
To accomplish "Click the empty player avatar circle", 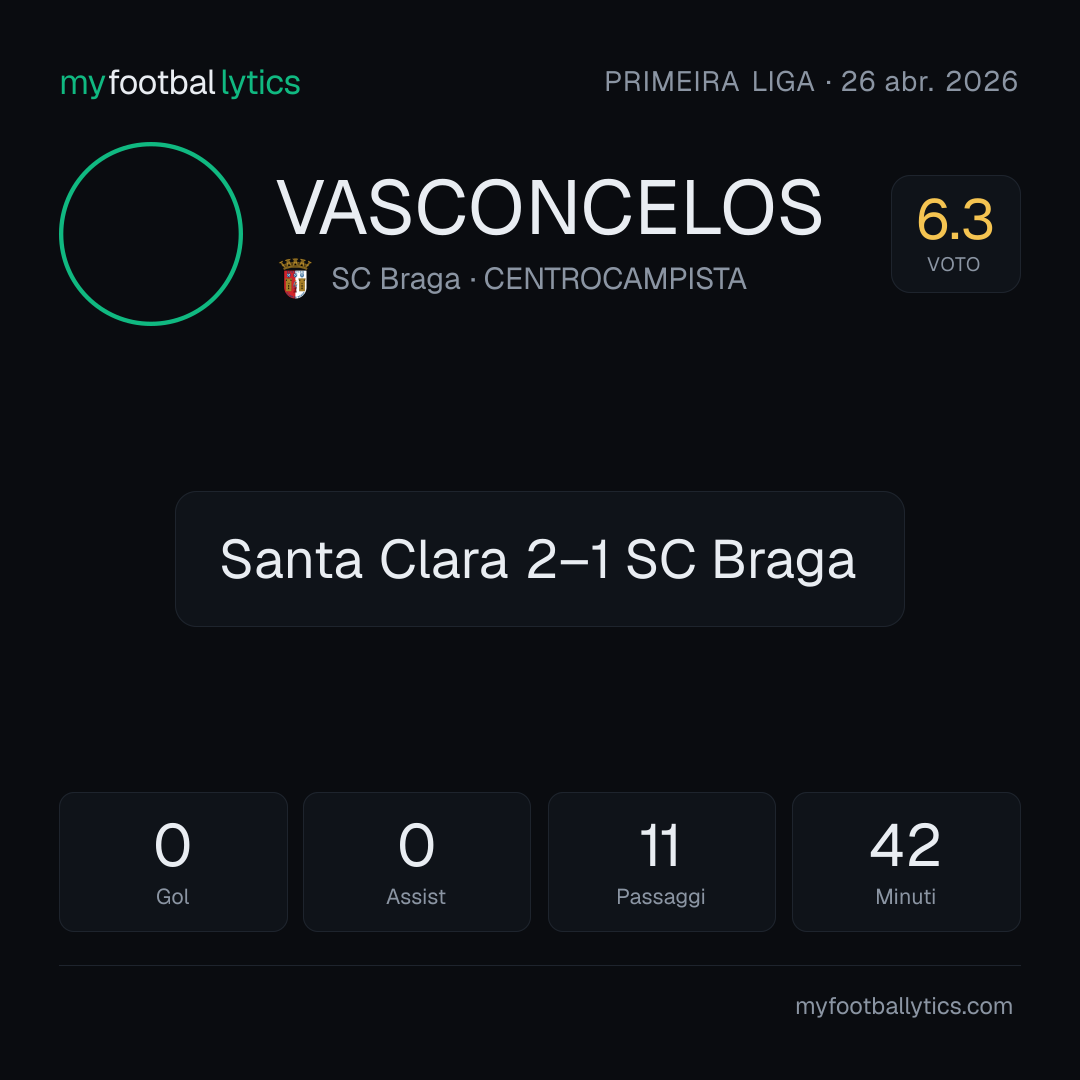I will (151, 233).
